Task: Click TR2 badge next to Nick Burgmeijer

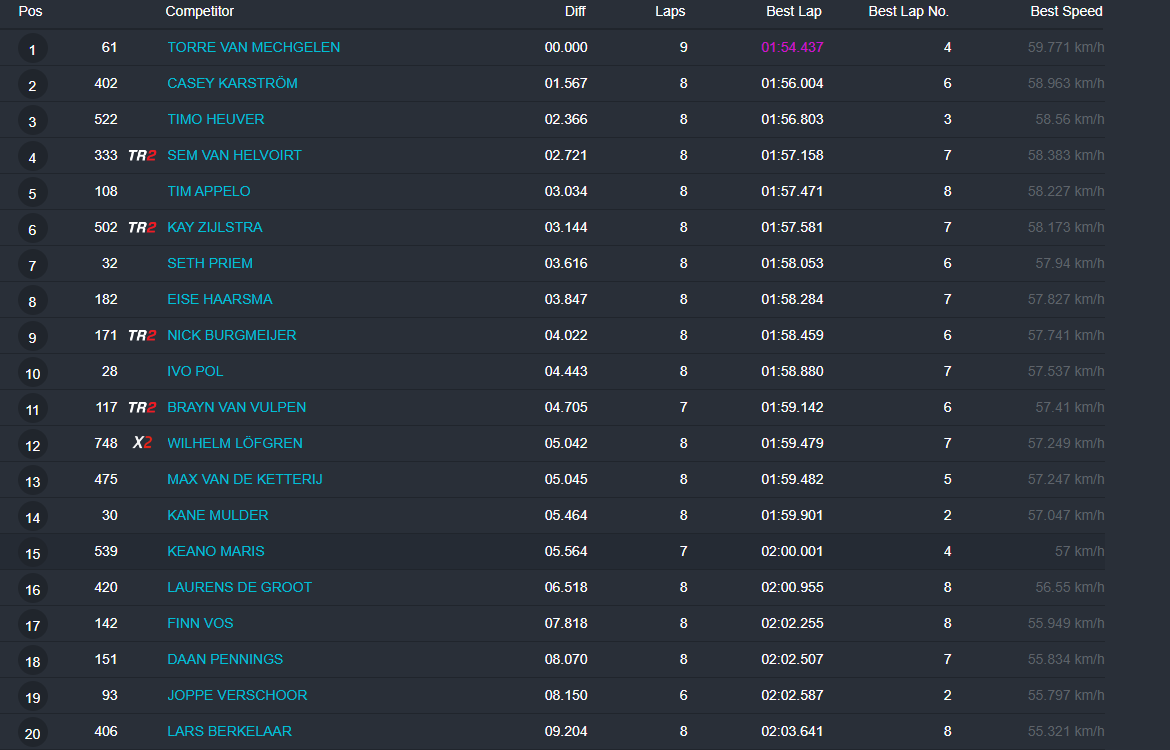Action: click(142, 336)
